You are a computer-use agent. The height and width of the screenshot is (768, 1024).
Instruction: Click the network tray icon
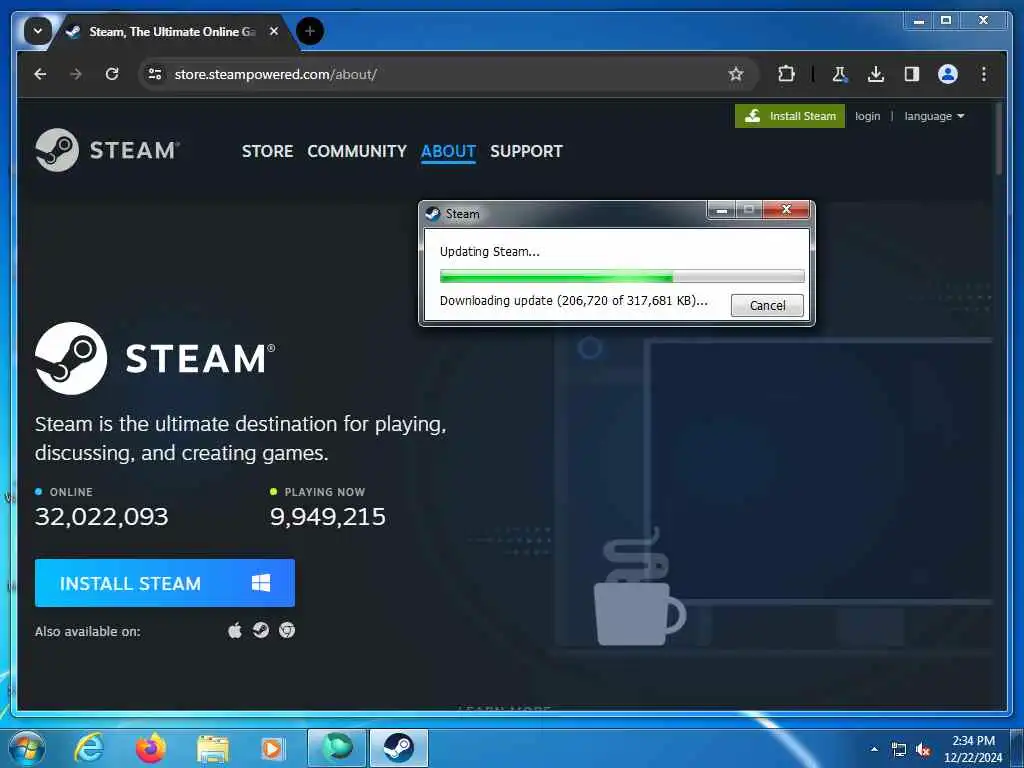point(899,750)
